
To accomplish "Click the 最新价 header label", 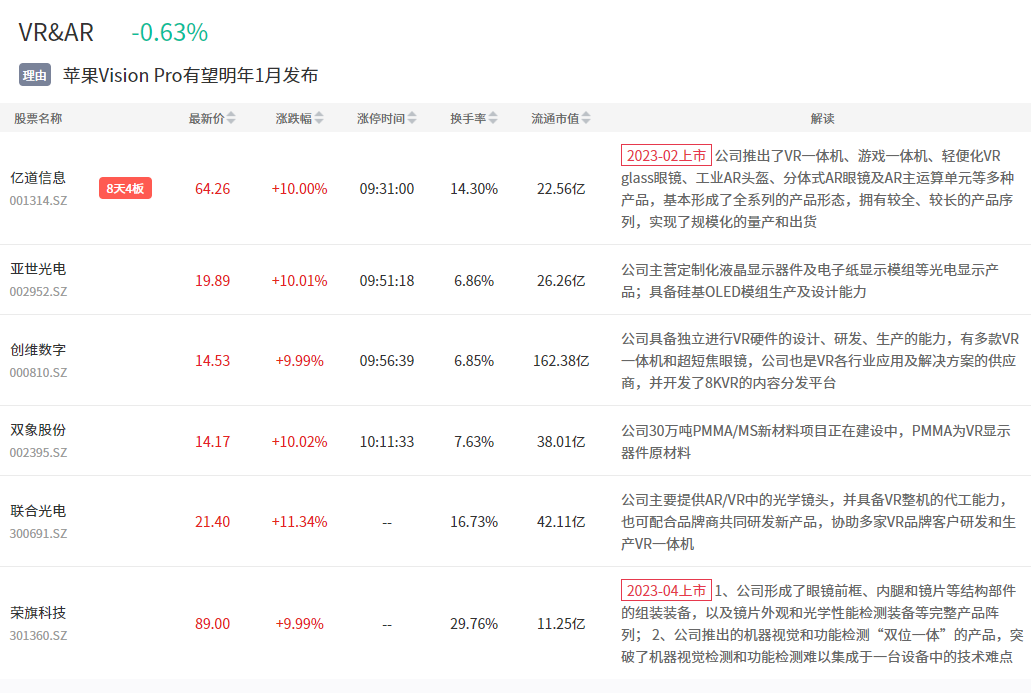I will (x=206, y=118).
